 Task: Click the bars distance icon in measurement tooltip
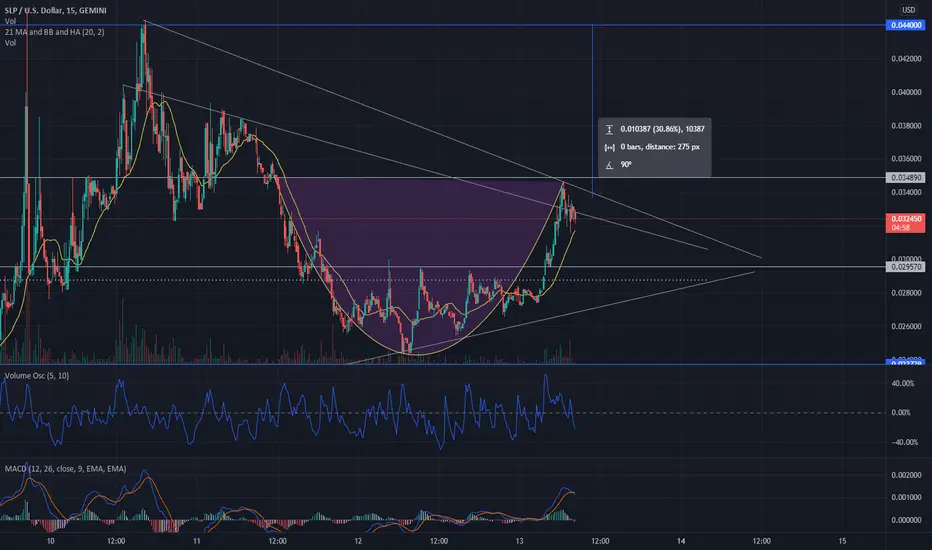609,147
